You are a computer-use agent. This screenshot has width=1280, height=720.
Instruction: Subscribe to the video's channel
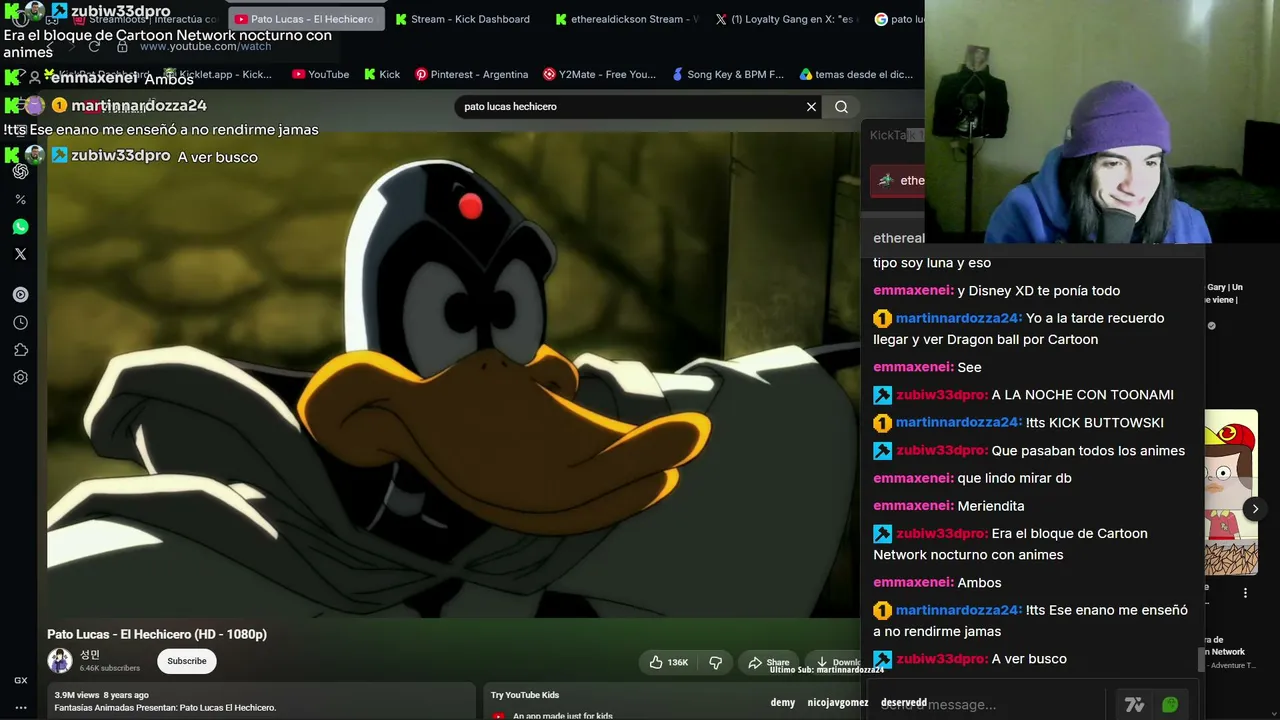point(187,661)
